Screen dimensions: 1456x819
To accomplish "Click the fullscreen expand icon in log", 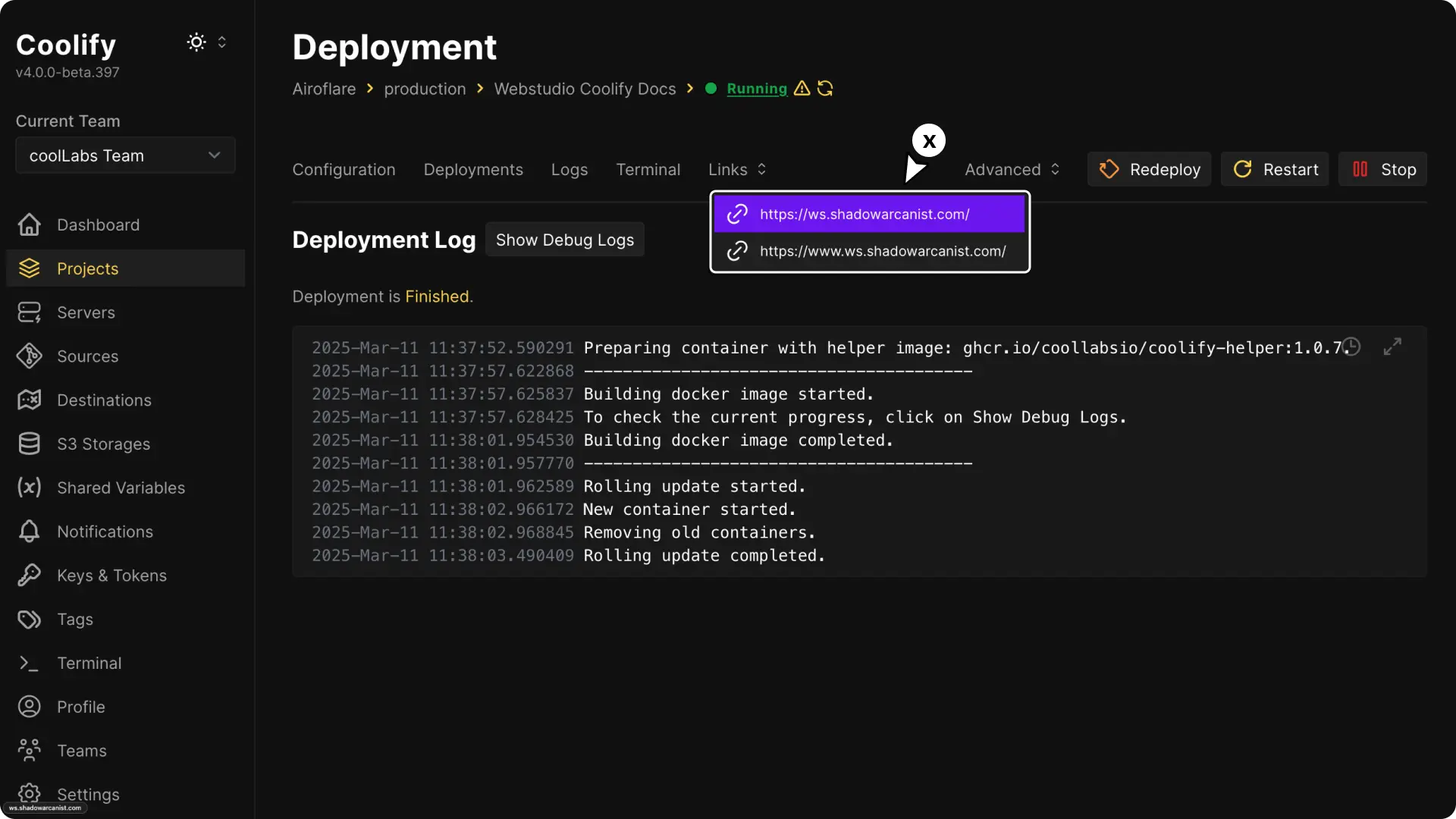I will (1392, 347).
